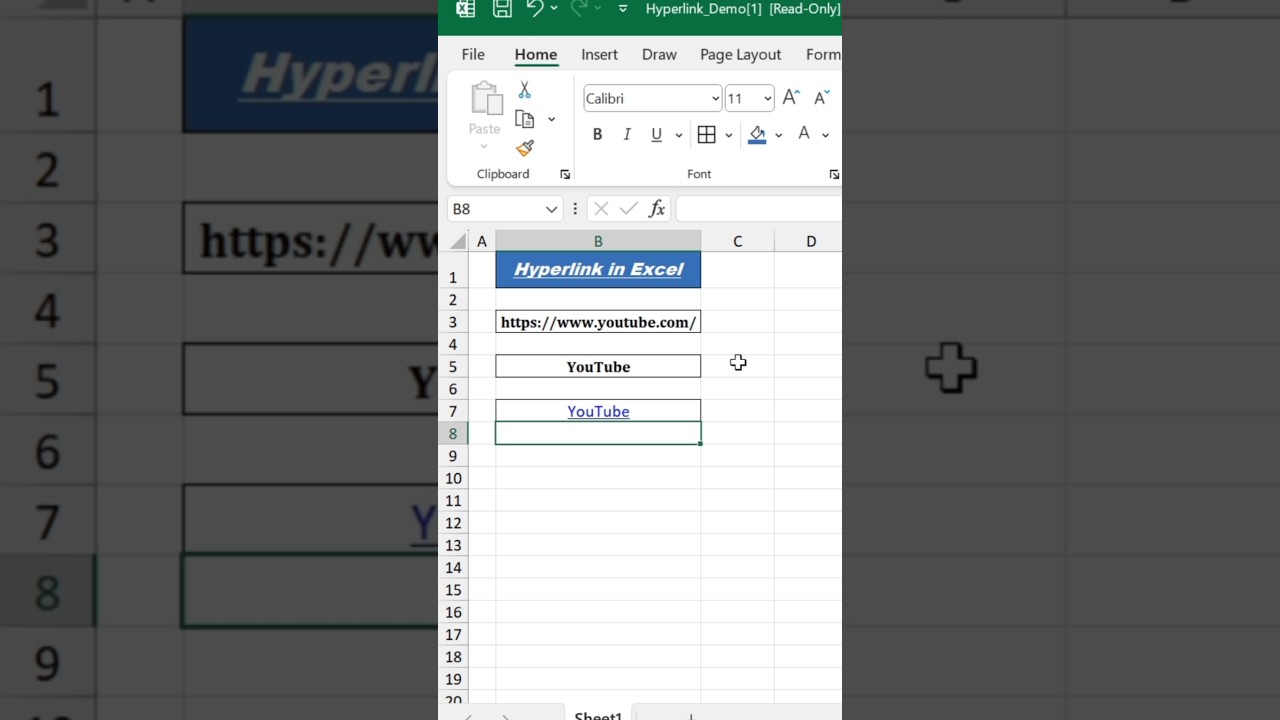
Task: Toggle Bold formatting
Action: coord(597,135)
